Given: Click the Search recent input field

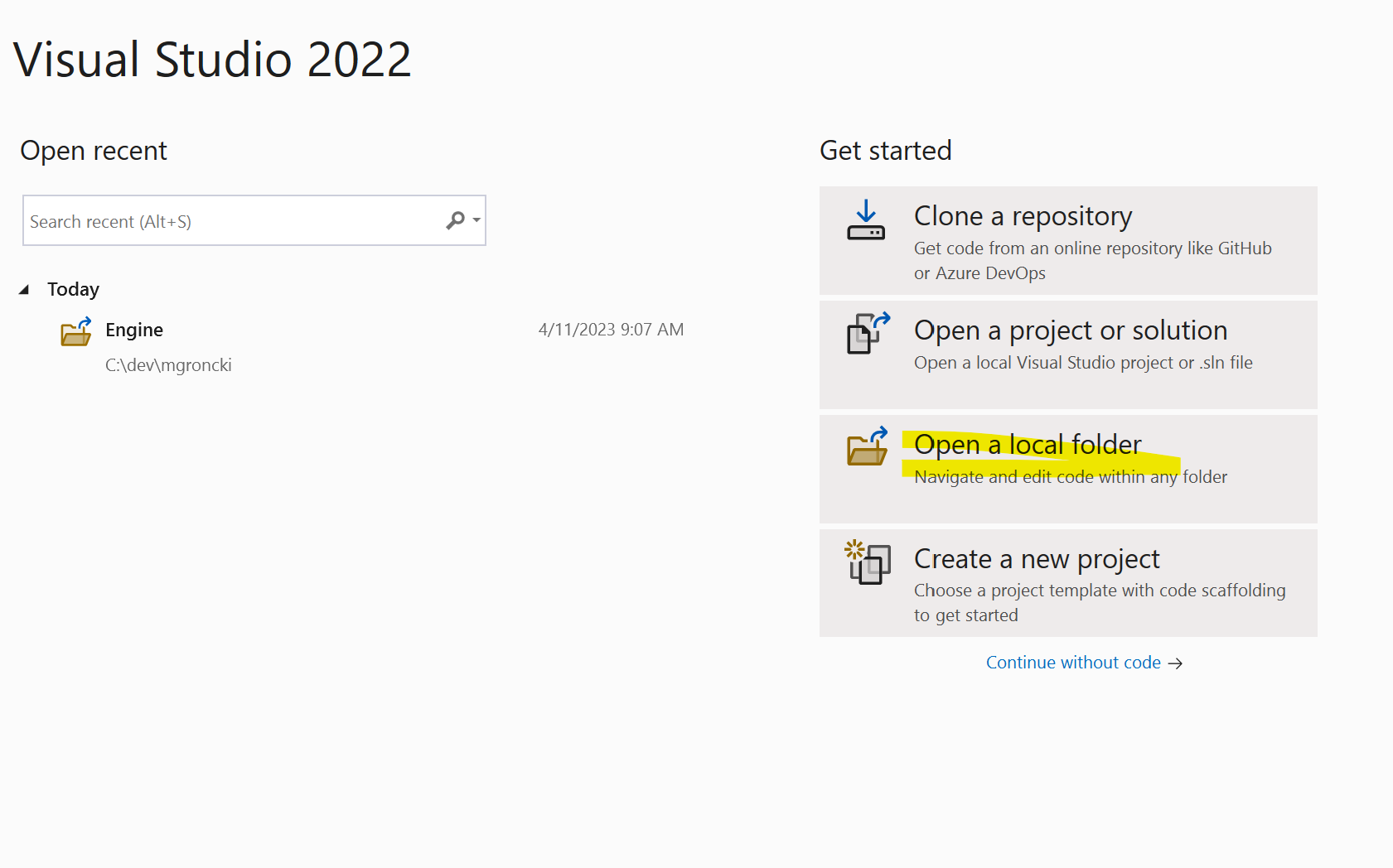Looking at the screenshot, I should [x=207, y=220].
